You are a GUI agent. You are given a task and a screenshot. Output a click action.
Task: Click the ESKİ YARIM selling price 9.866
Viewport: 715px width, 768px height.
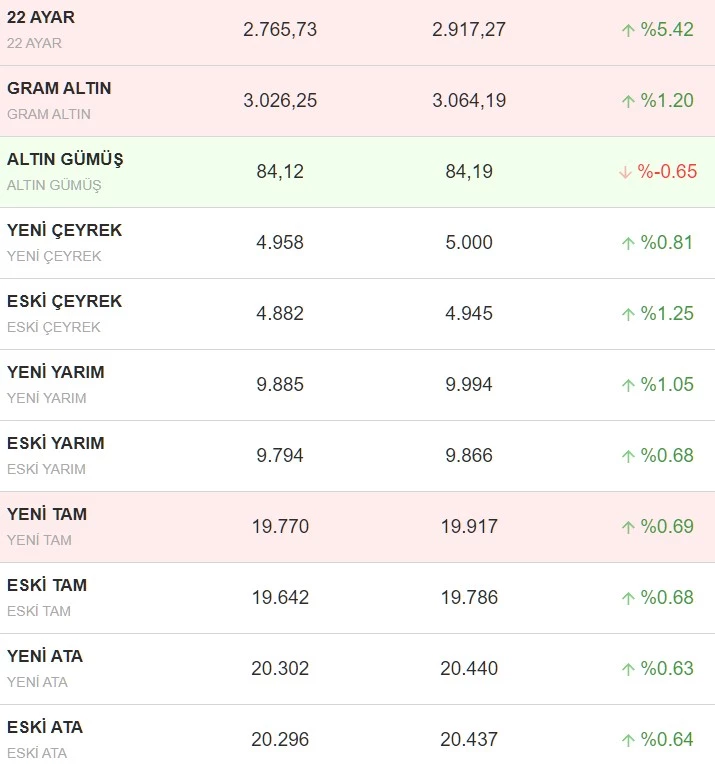point(469,456)
